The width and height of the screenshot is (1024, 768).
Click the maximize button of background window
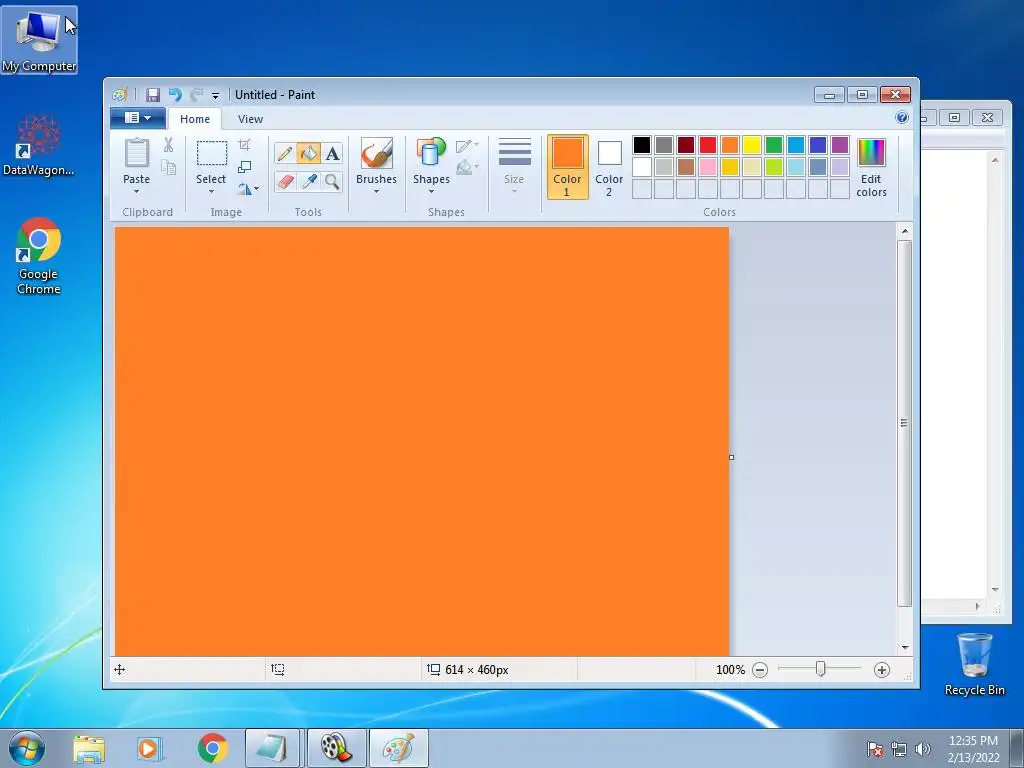click(x=954, y=118)
